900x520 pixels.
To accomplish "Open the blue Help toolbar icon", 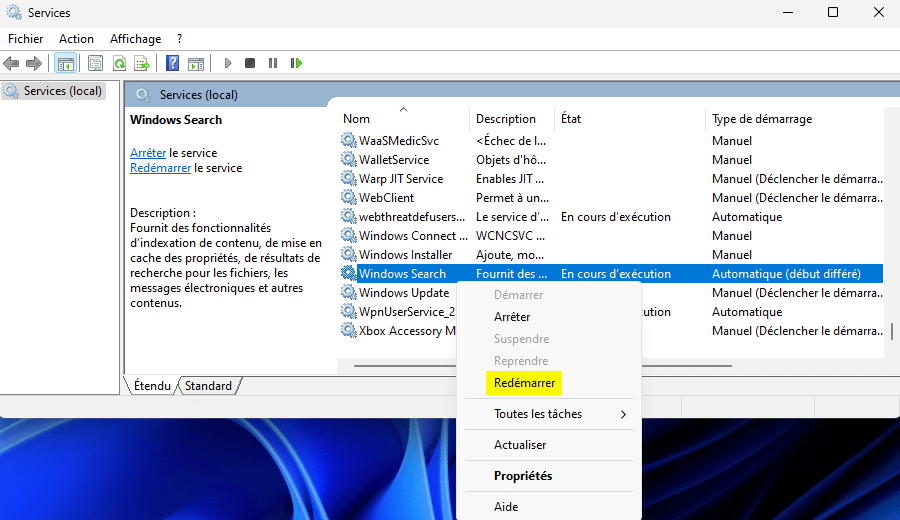I will pyautogui.click(x=172, y=63).
